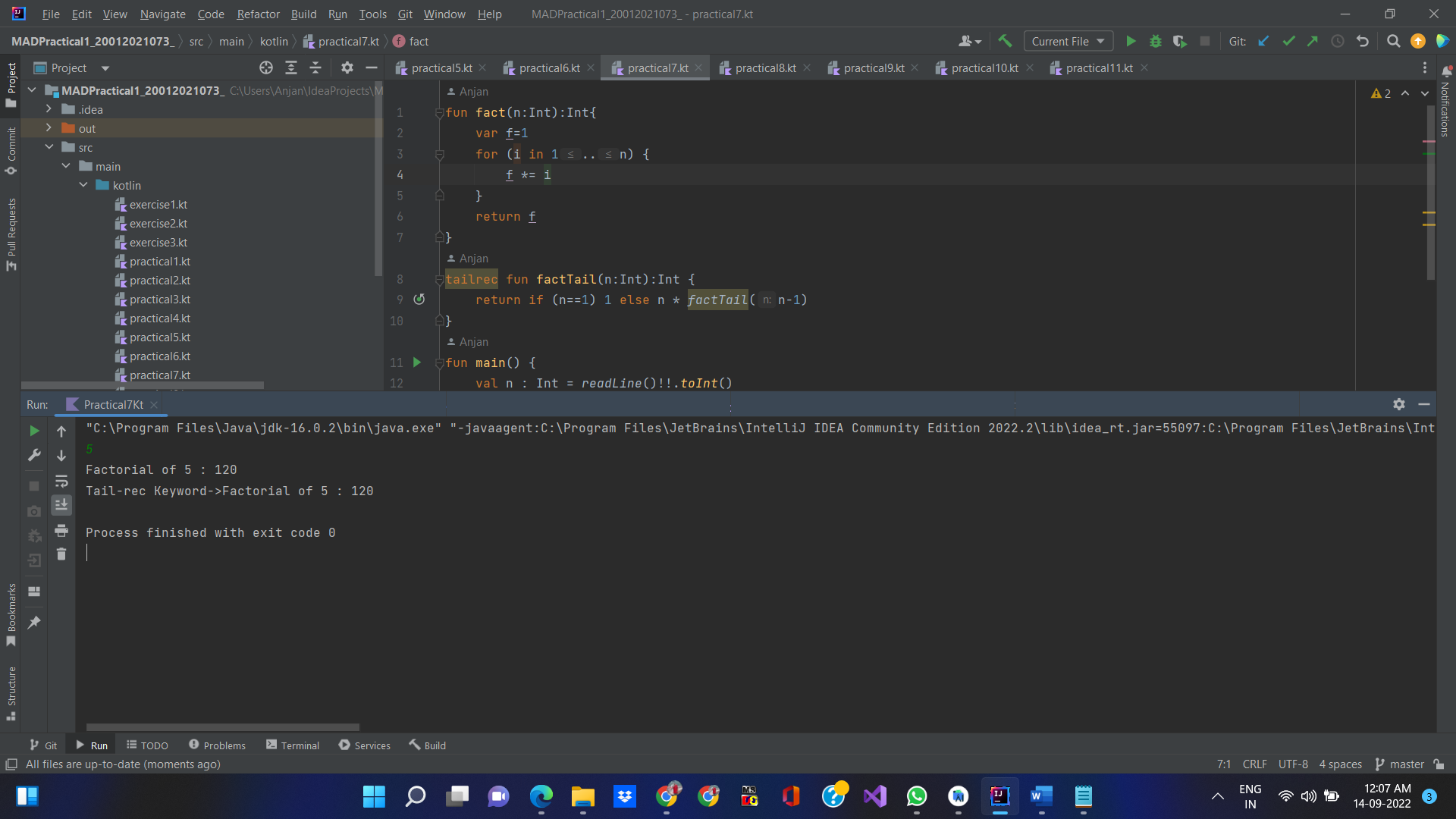Open the Refactor menu
The width and height of the screenshot is (1456, 819).
(x=258, y=14)
